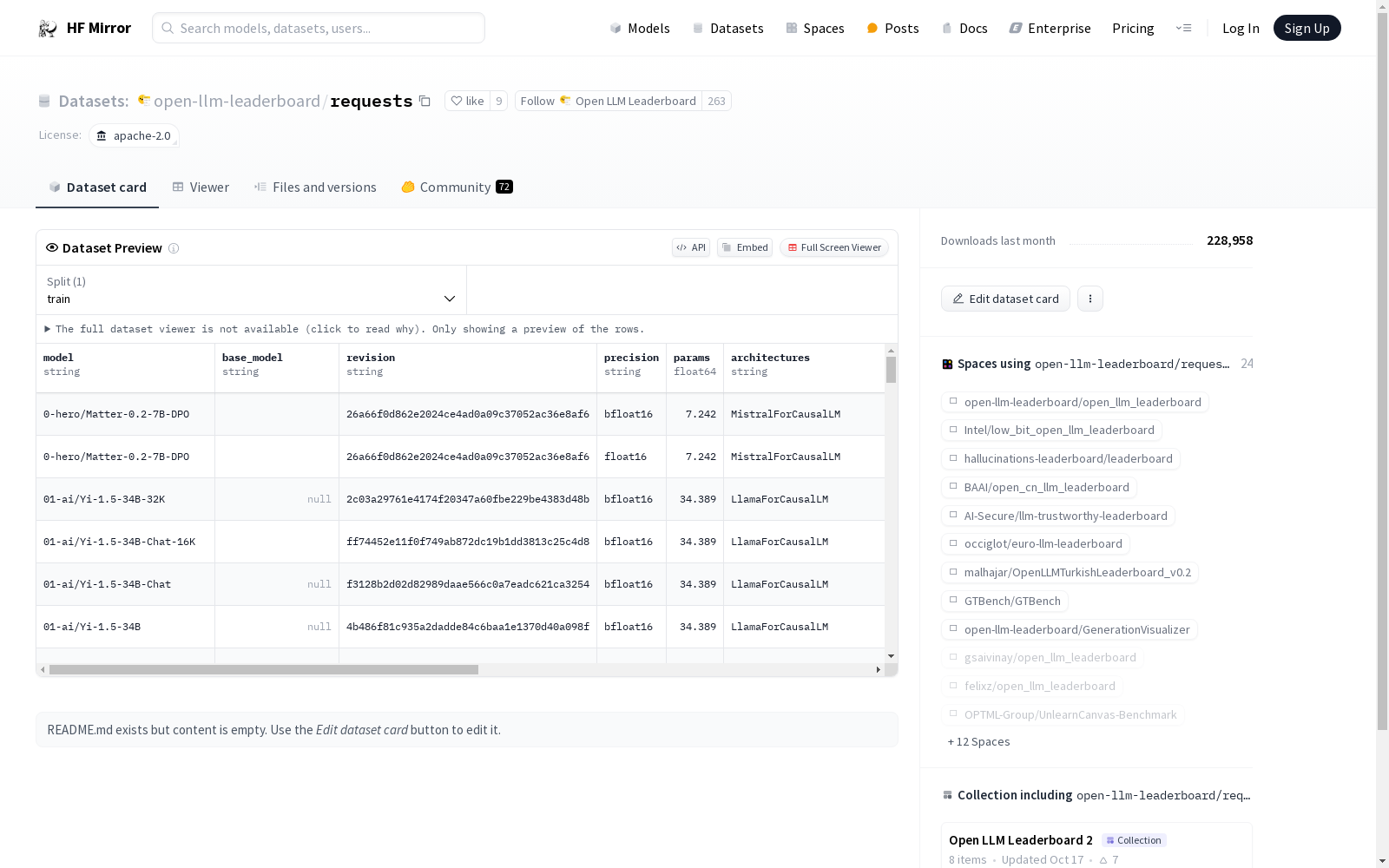The height and width of the screenshot is (868, 1389).
Task: Open the Intel/low_bit_open_llm_leaderboard space
Action: pos(1051,430)
